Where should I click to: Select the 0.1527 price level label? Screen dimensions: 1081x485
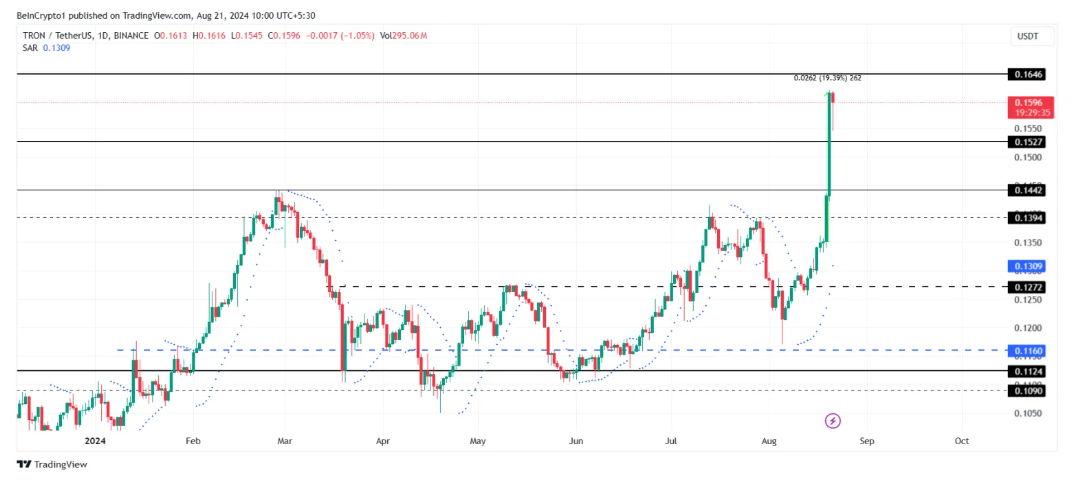tap(1028, 142)
